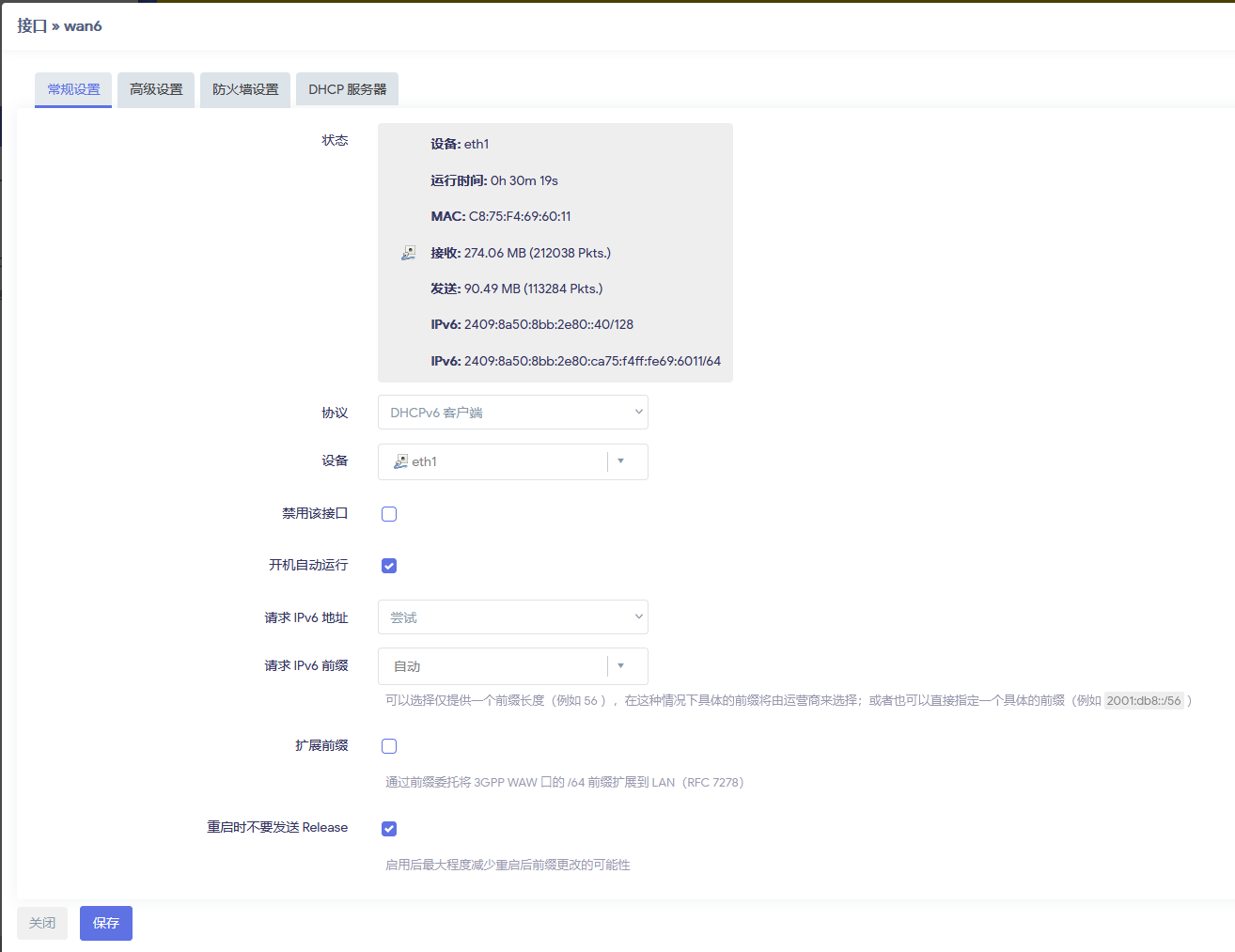Open the 防火墙设置 tab
This screenshot has height=952, width=1235.
tap(245, 89)
